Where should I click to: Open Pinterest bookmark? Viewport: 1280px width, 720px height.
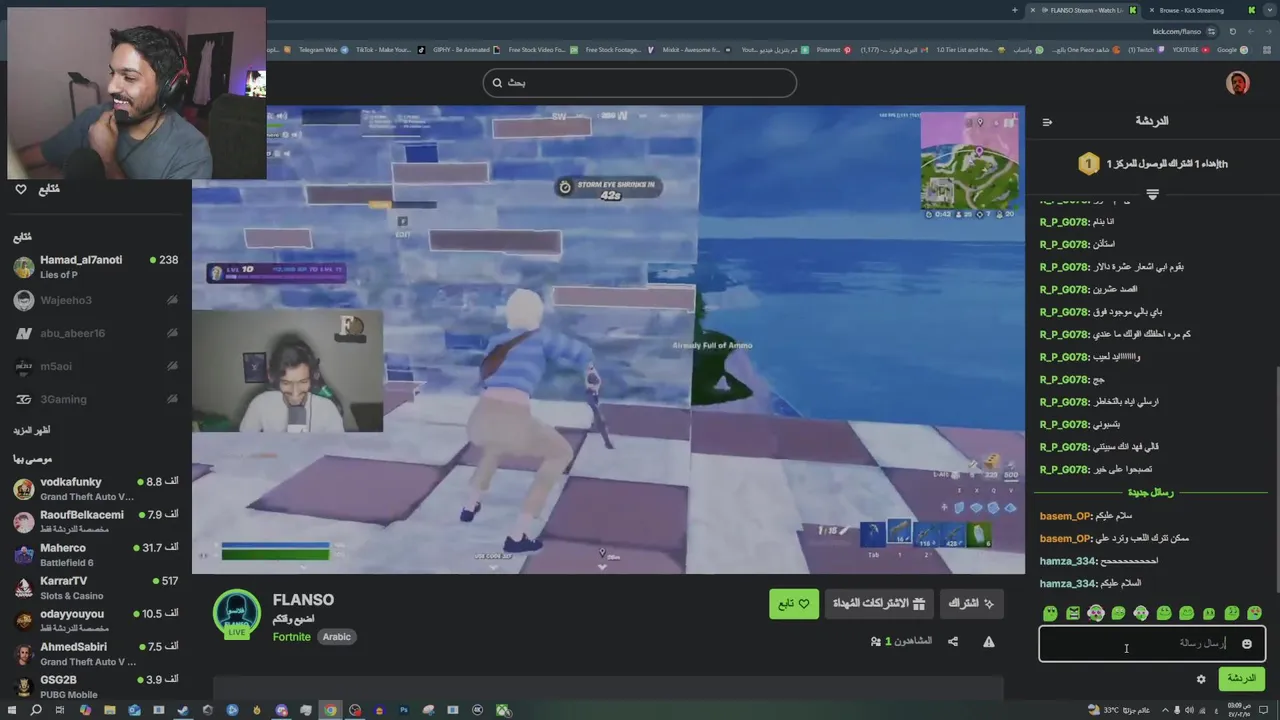[x=833, y=50]
